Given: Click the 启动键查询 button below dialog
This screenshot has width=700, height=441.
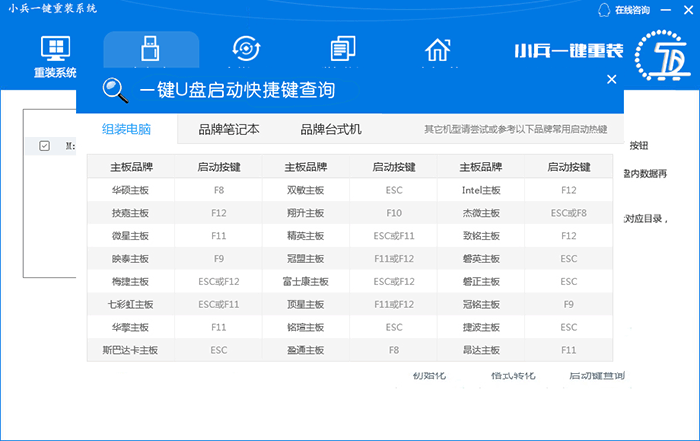Looking at the screenshot, I should [596, 375].
